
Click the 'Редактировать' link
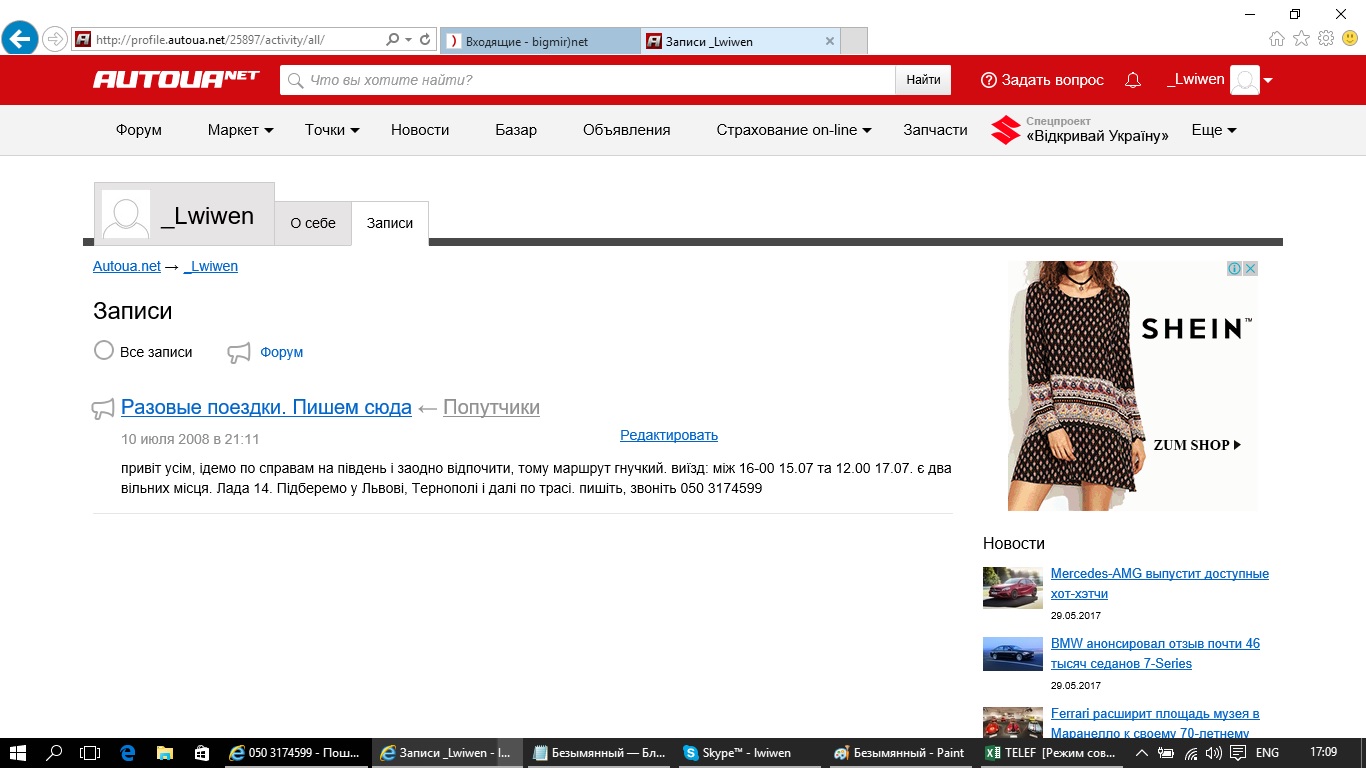pos(669,435)
